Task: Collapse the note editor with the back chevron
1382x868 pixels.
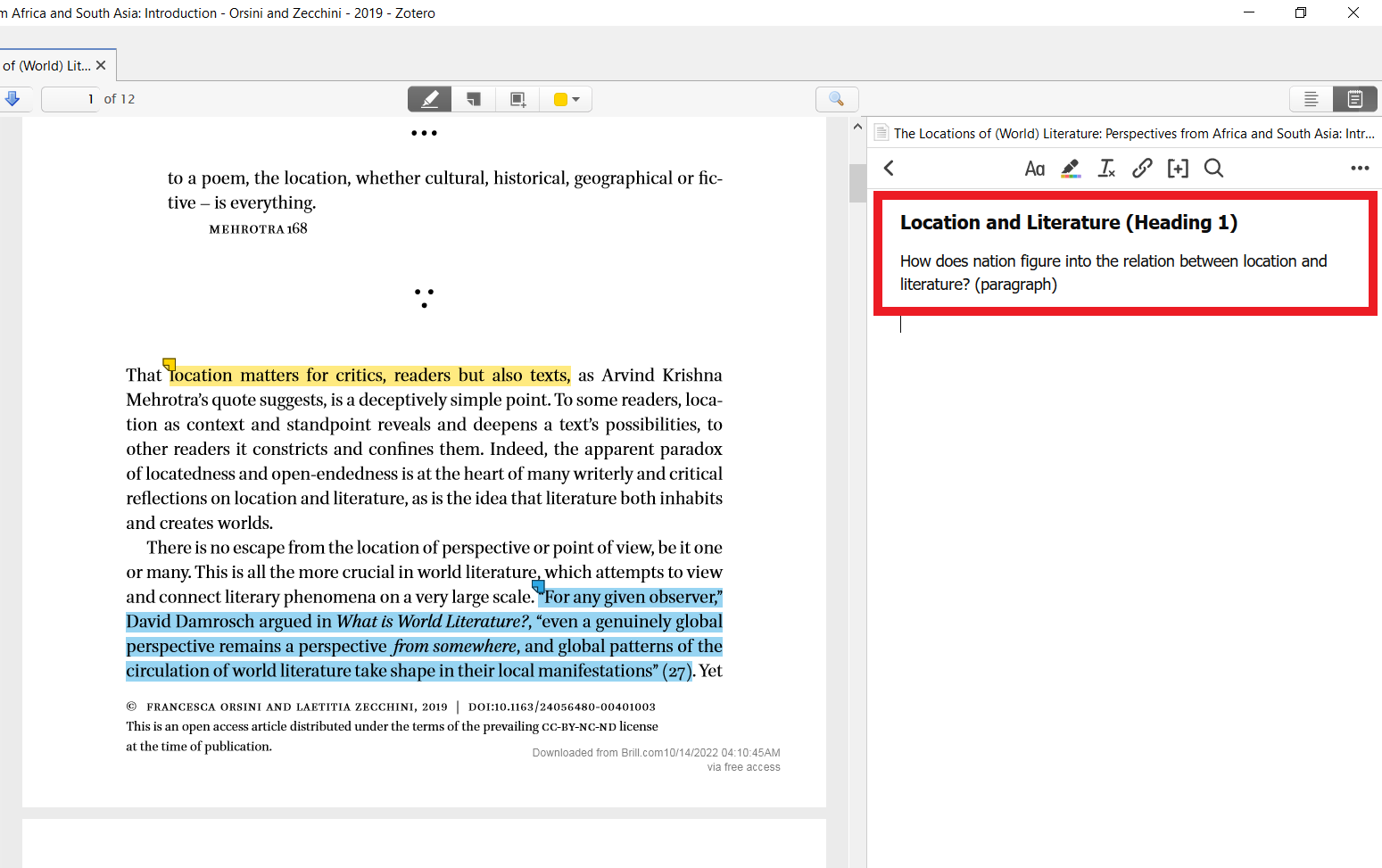Action: pyautogui.click(x=889, y=168)
